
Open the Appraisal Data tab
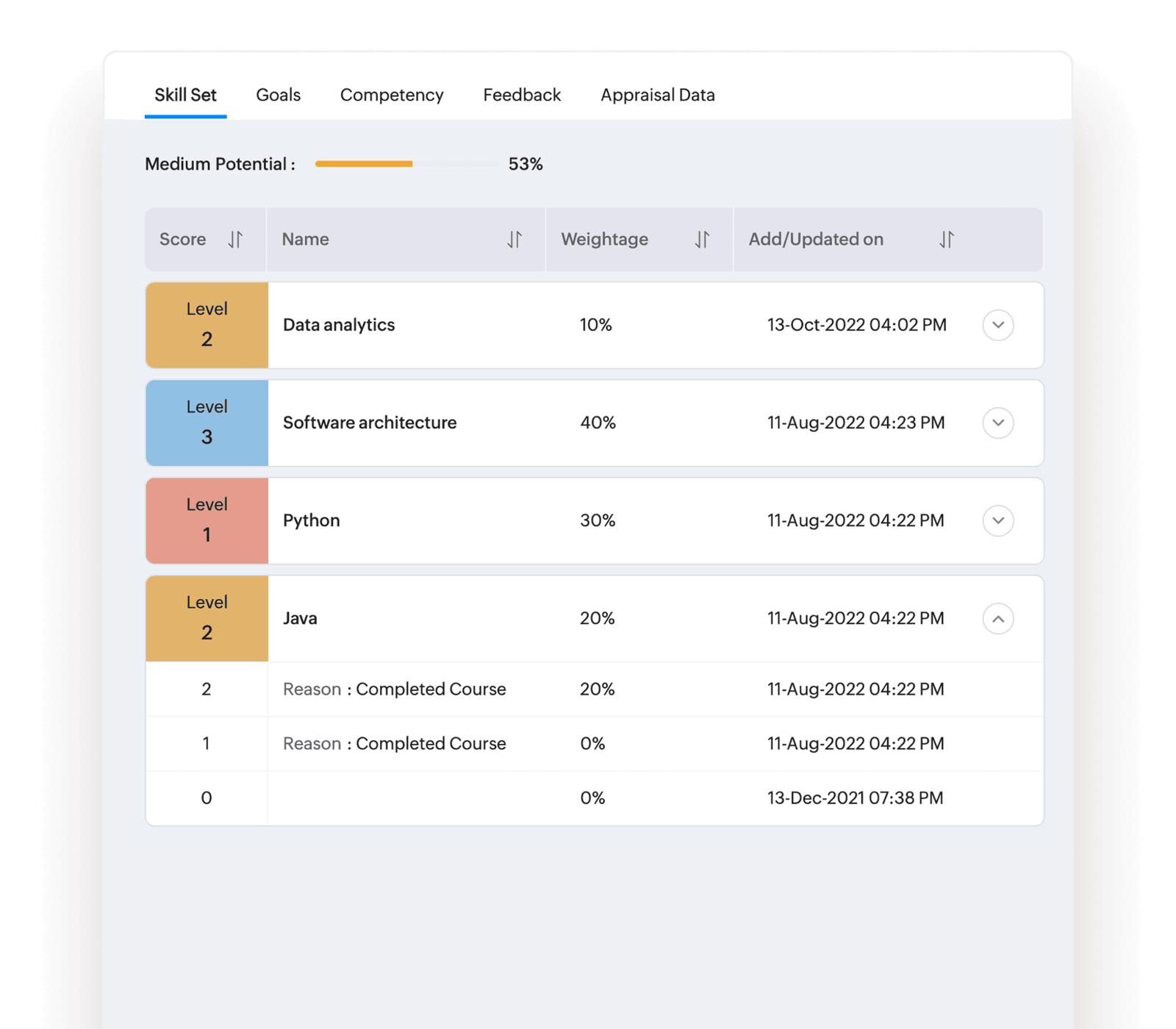click(657, 95)
